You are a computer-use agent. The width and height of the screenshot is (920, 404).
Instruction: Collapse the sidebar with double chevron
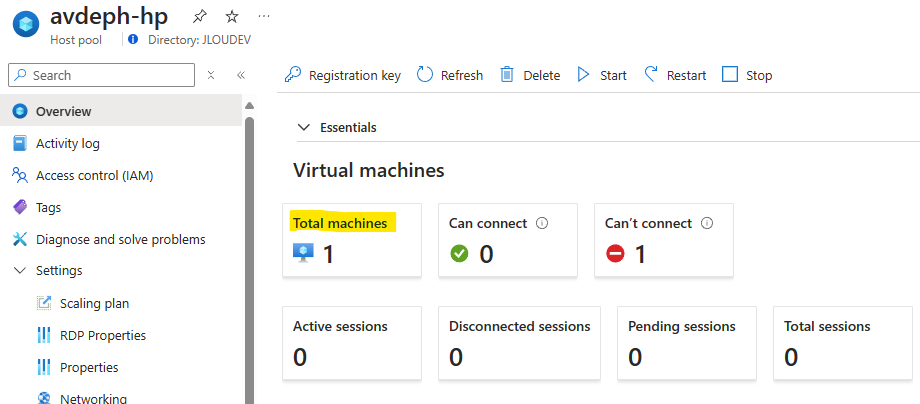[x=241, y=75]
